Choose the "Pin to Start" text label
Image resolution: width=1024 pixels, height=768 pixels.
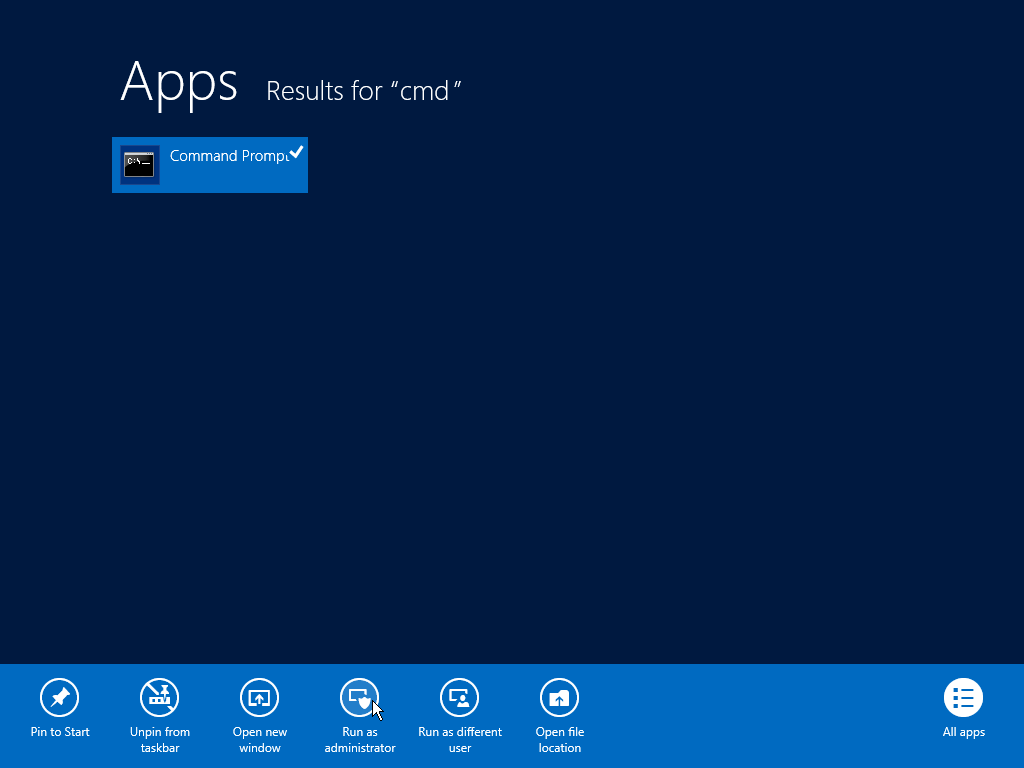pos(60,732)
